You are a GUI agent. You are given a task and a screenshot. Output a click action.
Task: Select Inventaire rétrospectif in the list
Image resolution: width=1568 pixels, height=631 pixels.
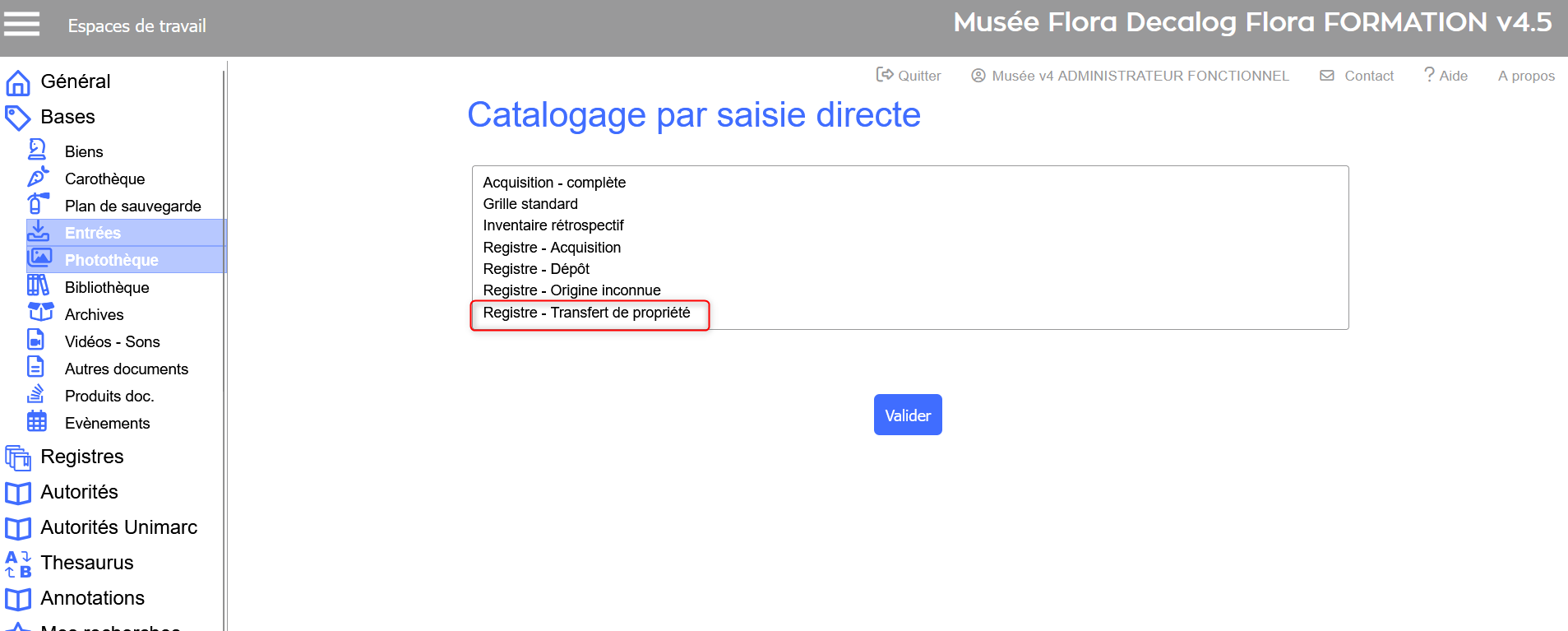tap(553, 225)
